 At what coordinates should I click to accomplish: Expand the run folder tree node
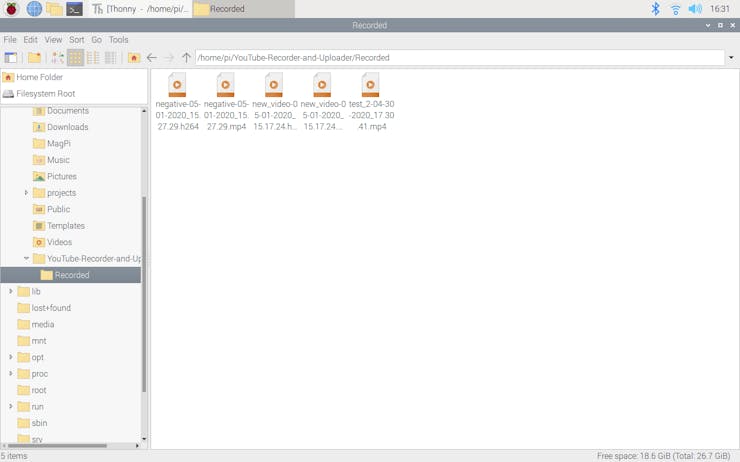[x=10, y=406]
